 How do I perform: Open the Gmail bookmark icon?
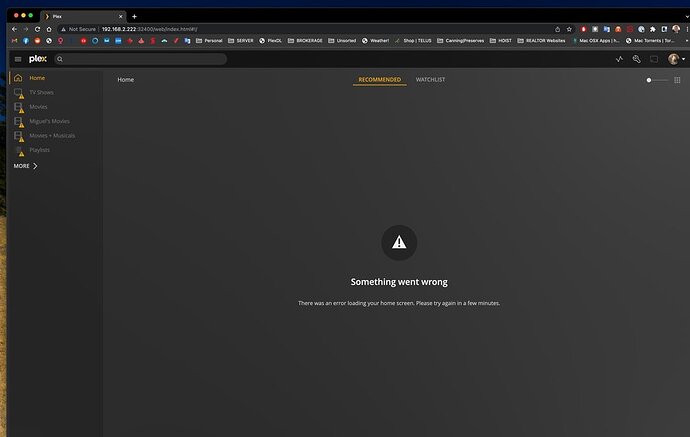pyautogui.click(x=14, y=40)
